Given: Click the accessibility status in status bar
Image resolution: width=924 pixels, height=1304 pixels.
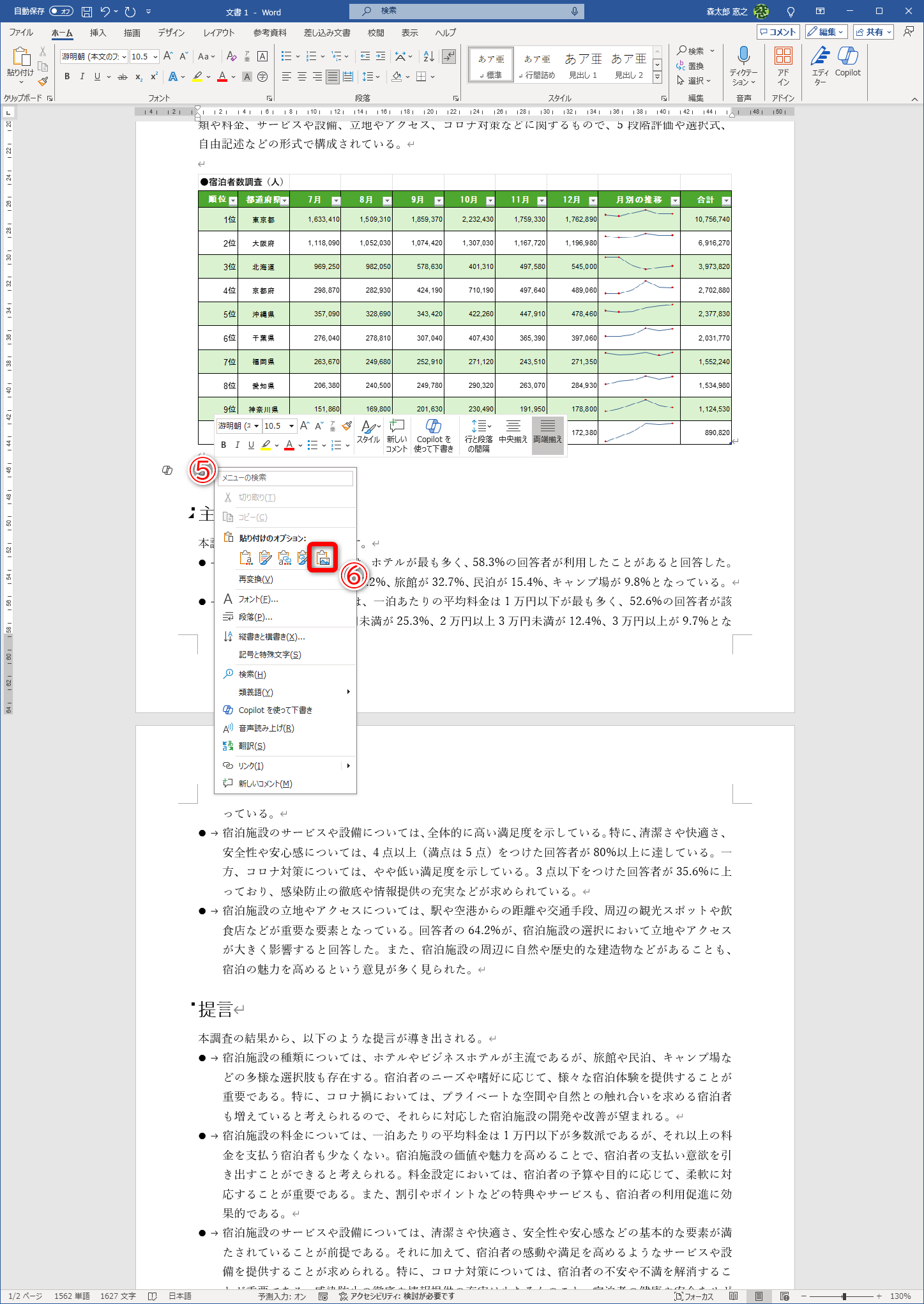Looking at the screenshot, I should [397, 1296].
